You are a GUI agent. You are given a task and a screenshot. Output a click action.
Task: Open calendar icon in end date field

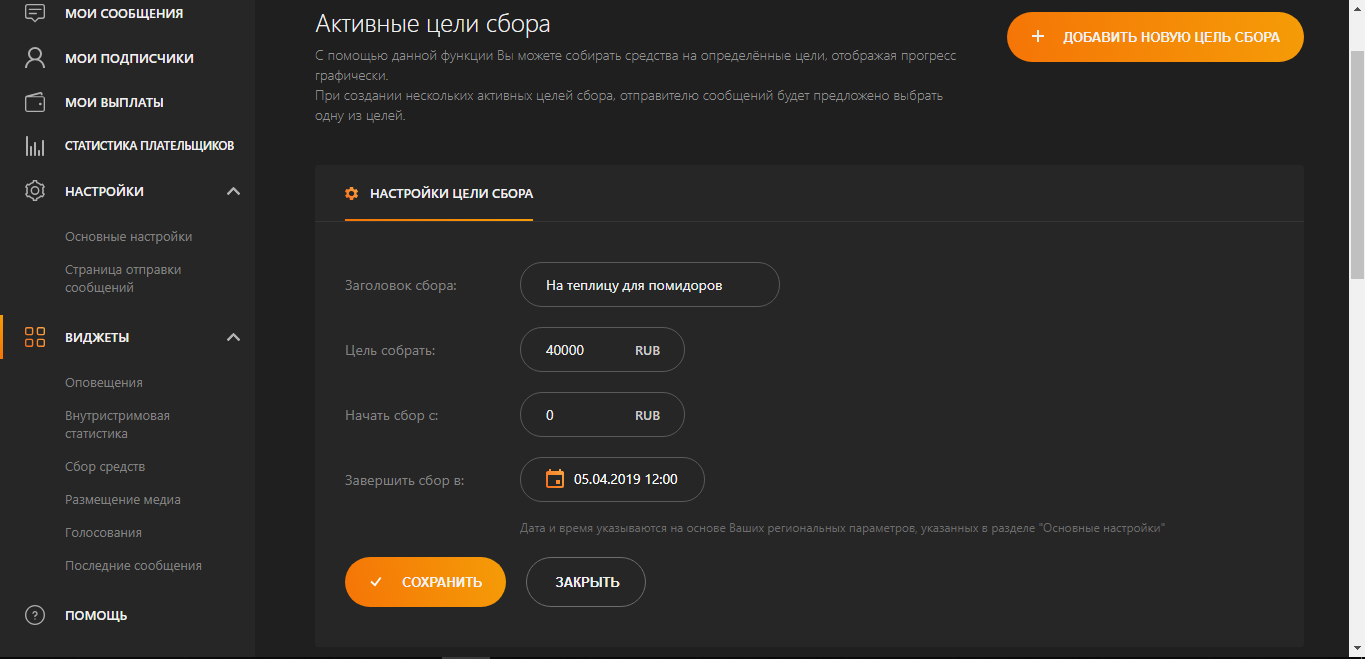554,479
